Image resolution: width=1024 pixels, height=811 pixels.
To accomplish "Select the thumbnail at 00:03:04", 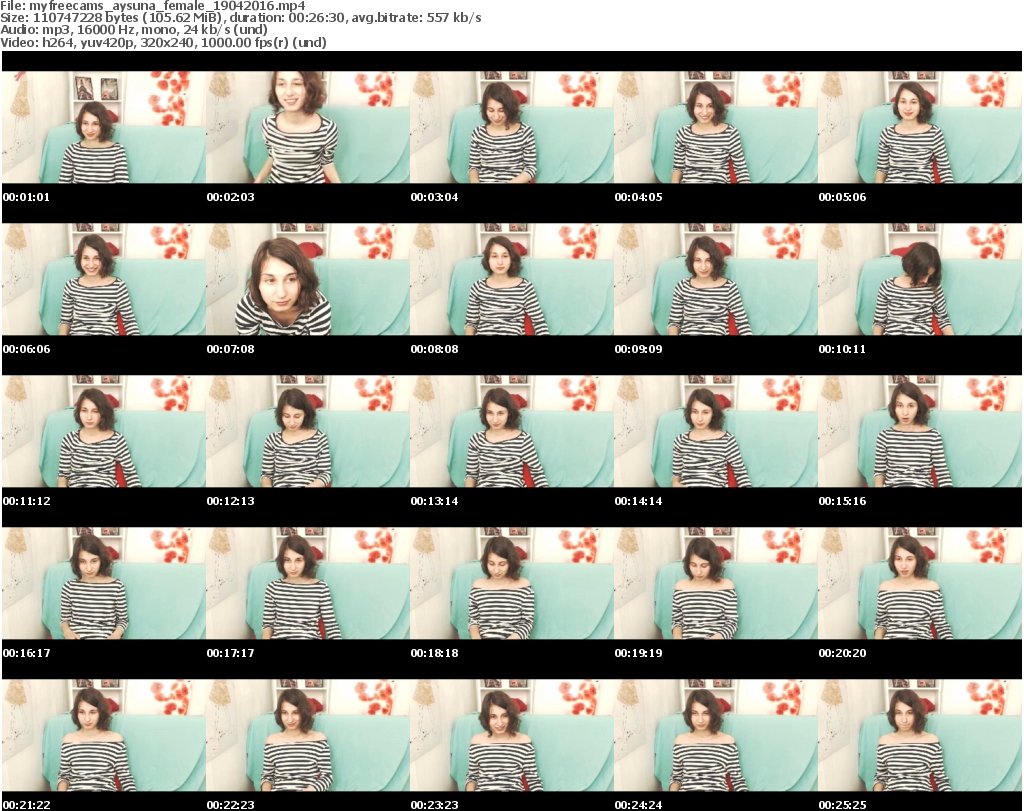I will tap(512, 127).
